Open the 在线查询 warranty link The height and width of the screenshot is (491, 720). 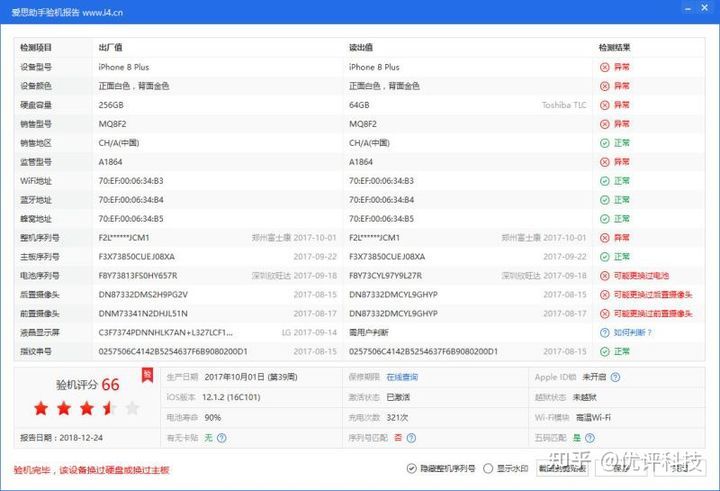[x=401, y=377]
